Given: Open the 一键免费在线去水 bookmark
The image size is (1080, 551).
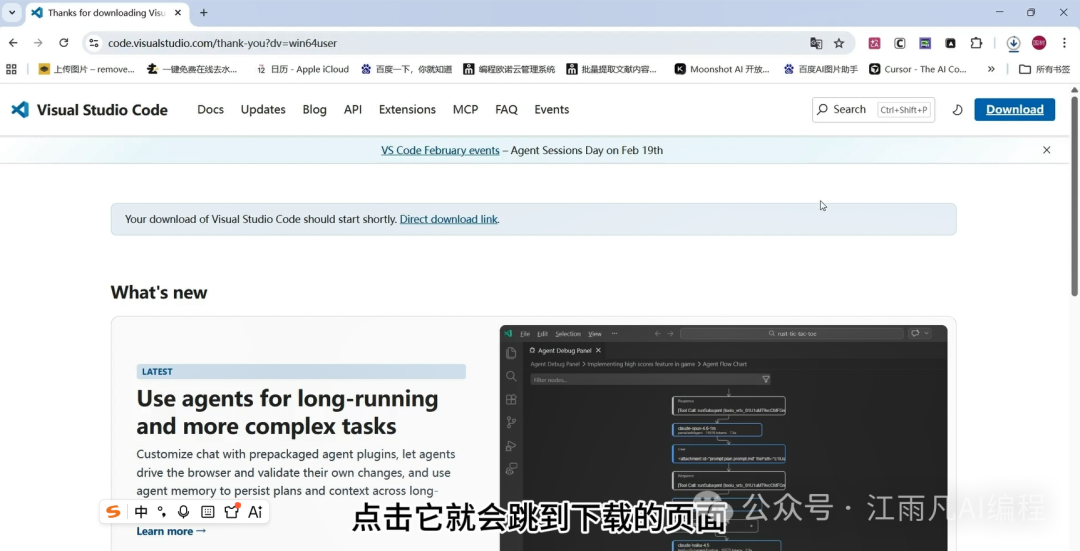Looking at the screenshot, I should (x=192, y=69).
